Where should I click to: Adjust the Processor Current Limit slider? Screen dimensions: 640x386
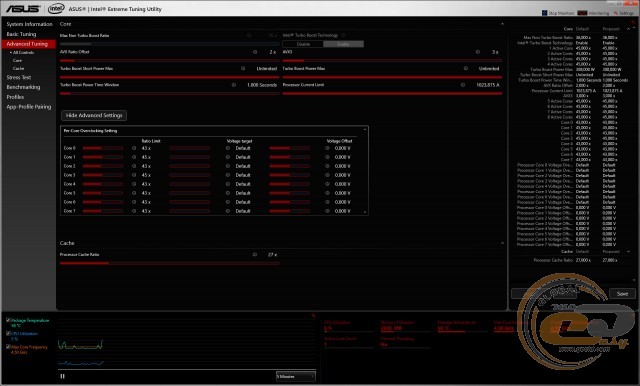pos(392,93)
